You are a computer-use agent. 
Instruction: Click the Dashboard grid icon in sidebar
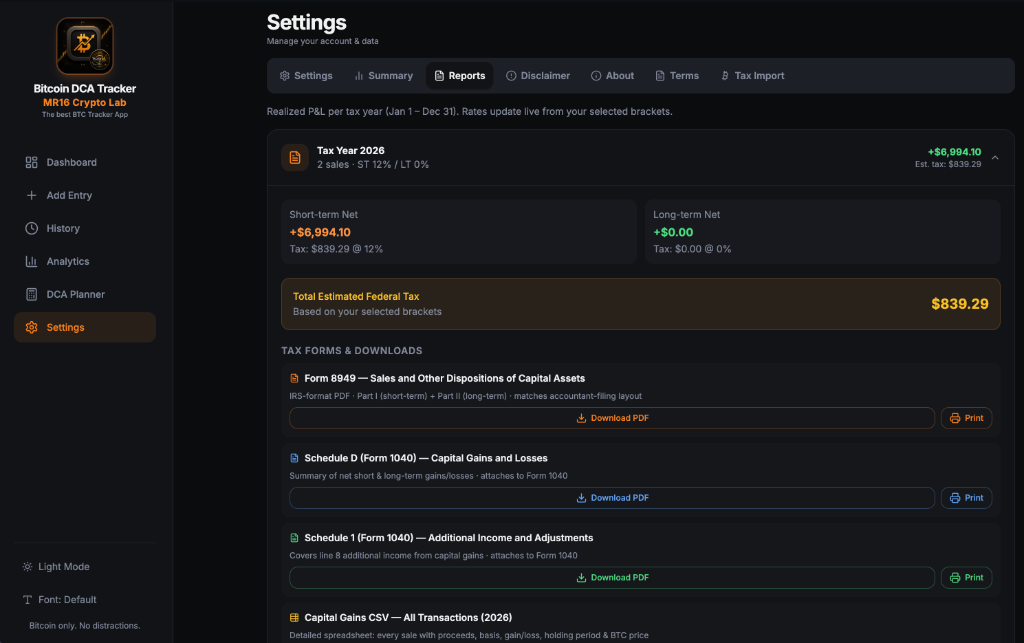click(31, 163)
